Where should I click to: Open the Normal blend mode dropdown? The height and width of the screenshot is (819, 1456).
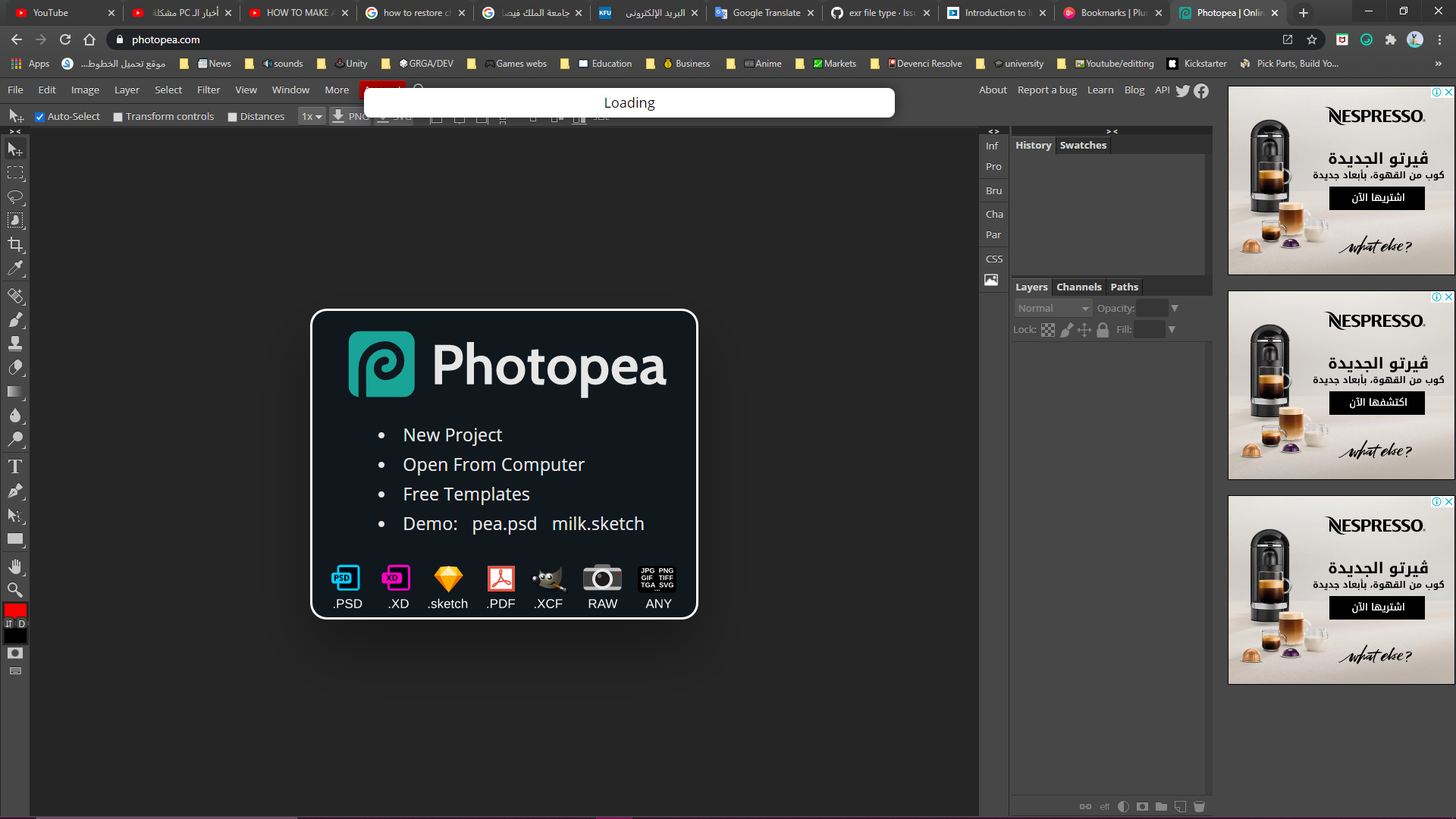click(1053, 308)
